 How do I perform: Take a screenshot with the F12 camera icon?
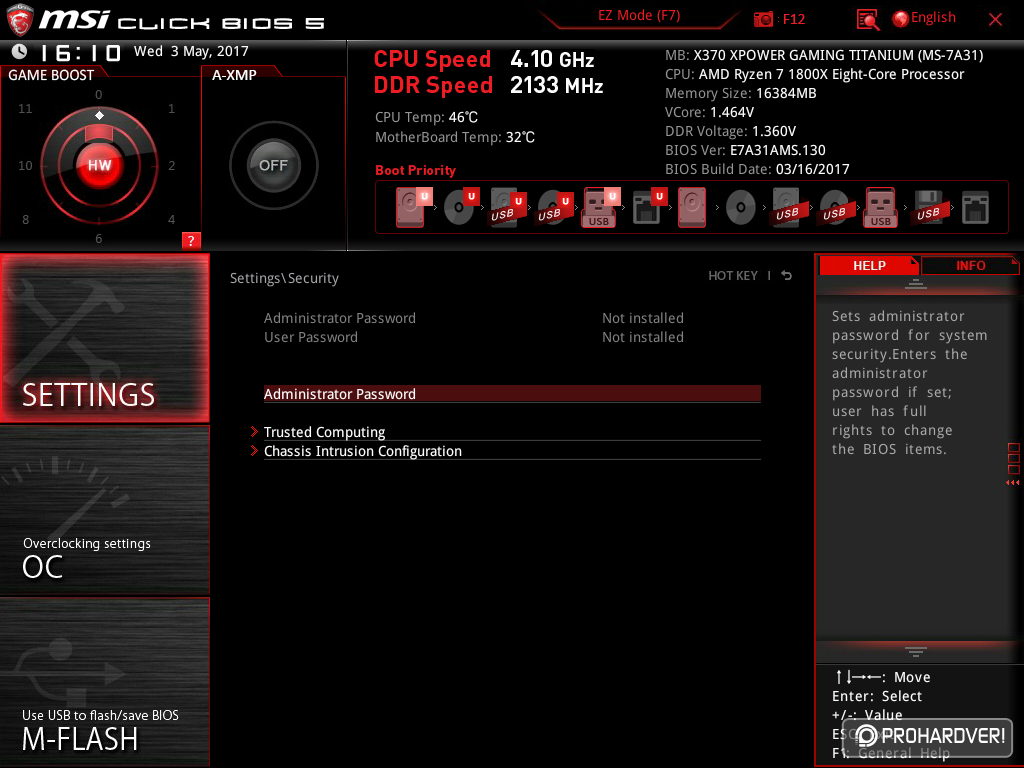coord(763,19)
